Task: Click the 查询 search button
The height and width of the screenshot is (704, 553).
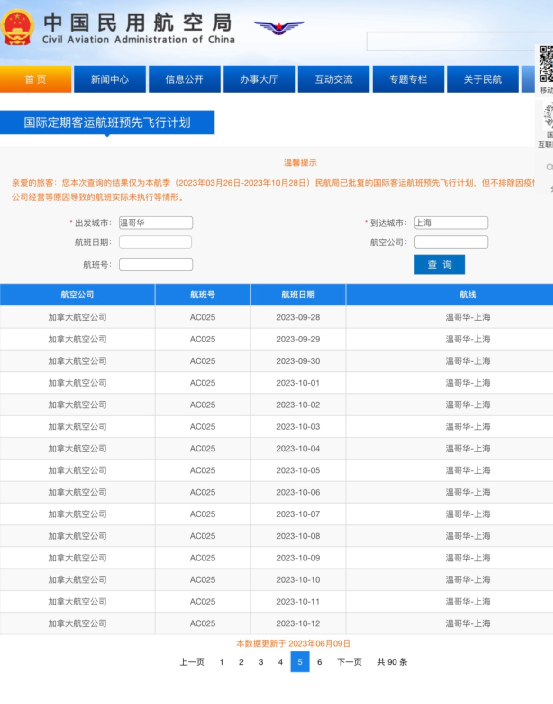Action: coord(439,264)
